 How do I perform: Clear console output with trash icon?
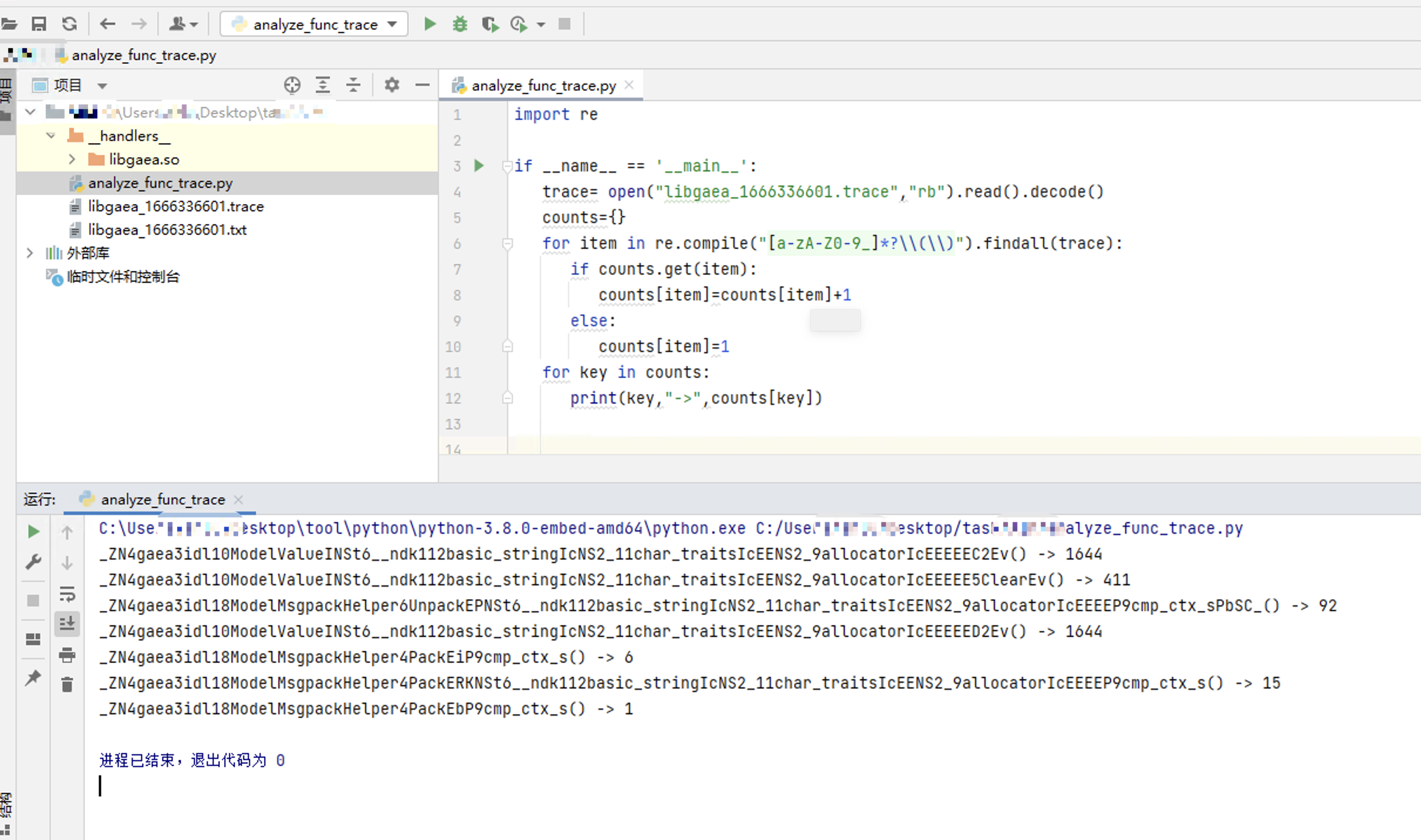click(67, 684)
